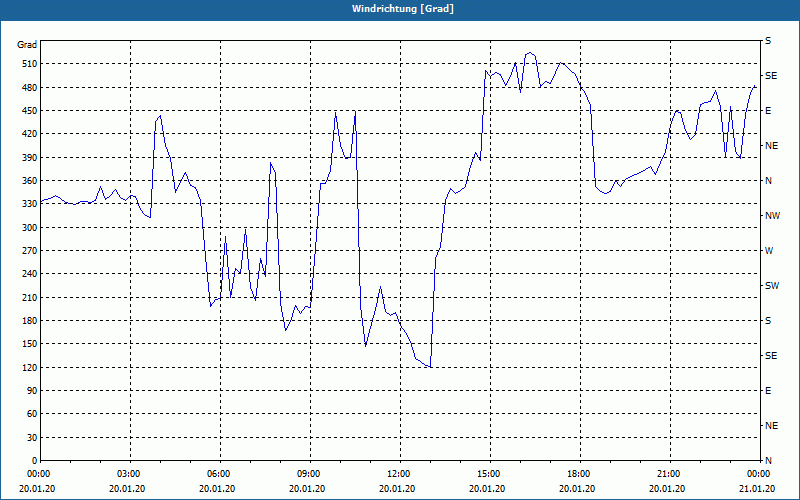
Task: Click the 120 y-axis label
Action: tap(29, 367)
